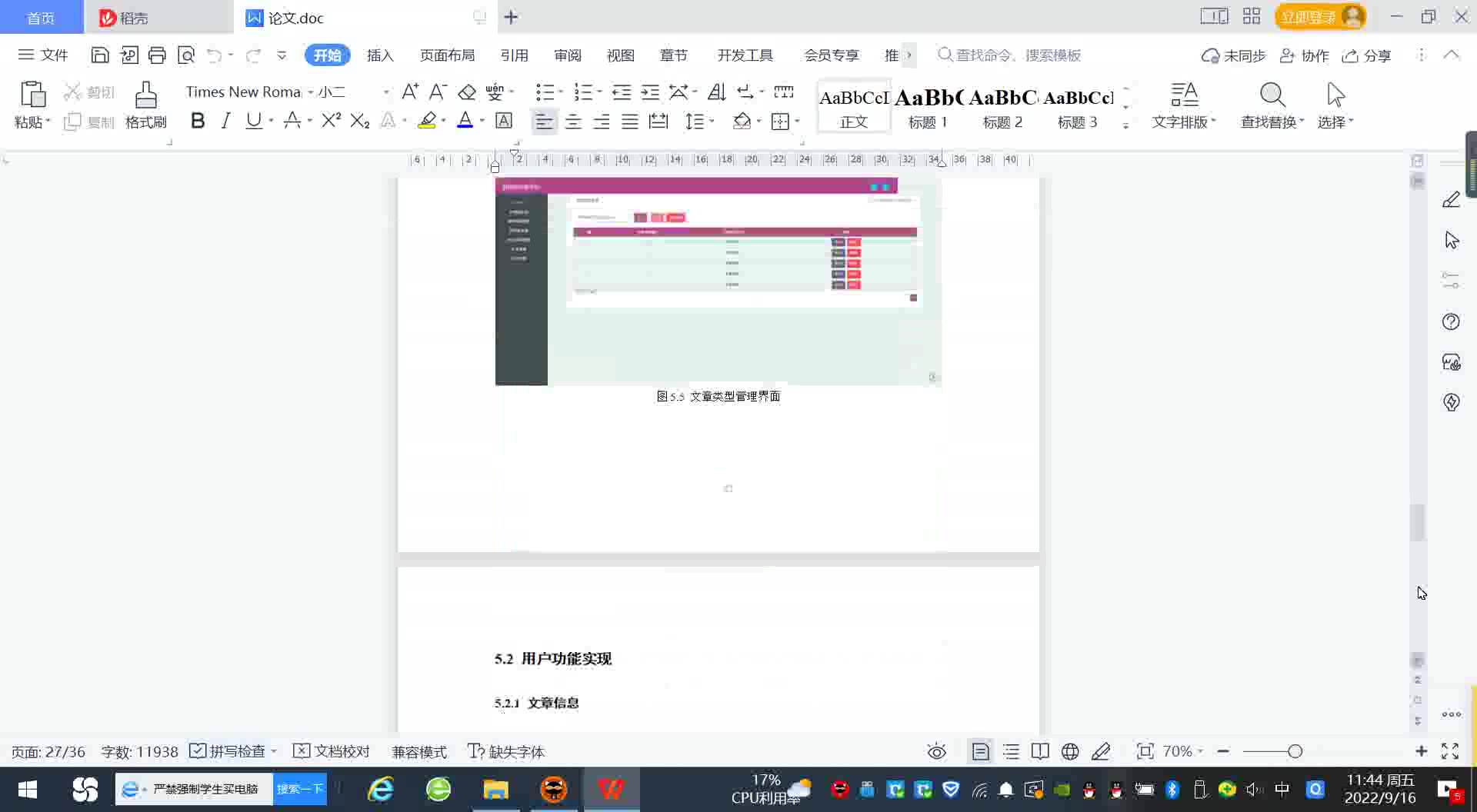Viewport: 1477px width, 812px height.
Task: Click the 分享 share button
Action: [1367, 55]
